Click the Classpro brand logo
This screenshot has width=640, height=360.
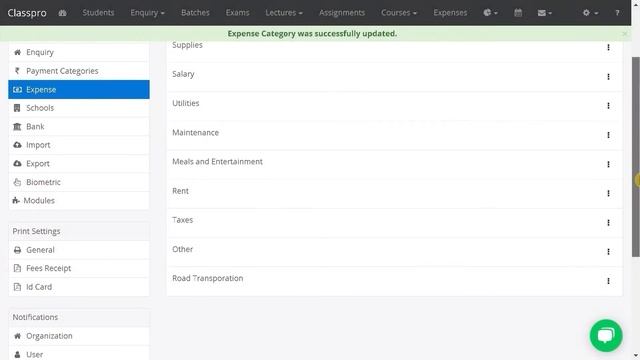pyautogui.click(x=27, y=13)
